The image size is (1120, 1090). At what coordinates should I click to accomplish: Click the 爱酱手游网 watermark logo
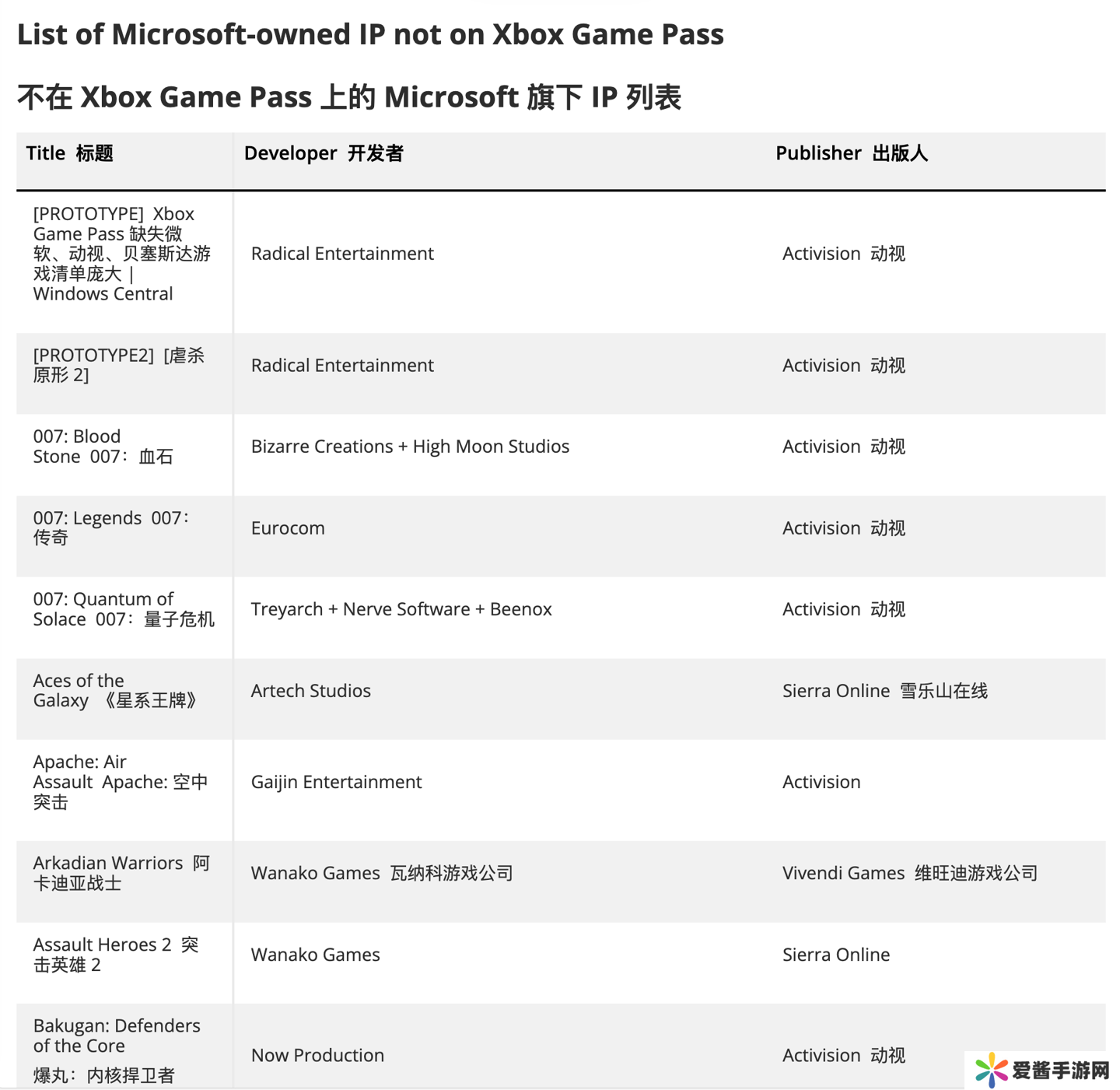[x=1042, y=1070]
